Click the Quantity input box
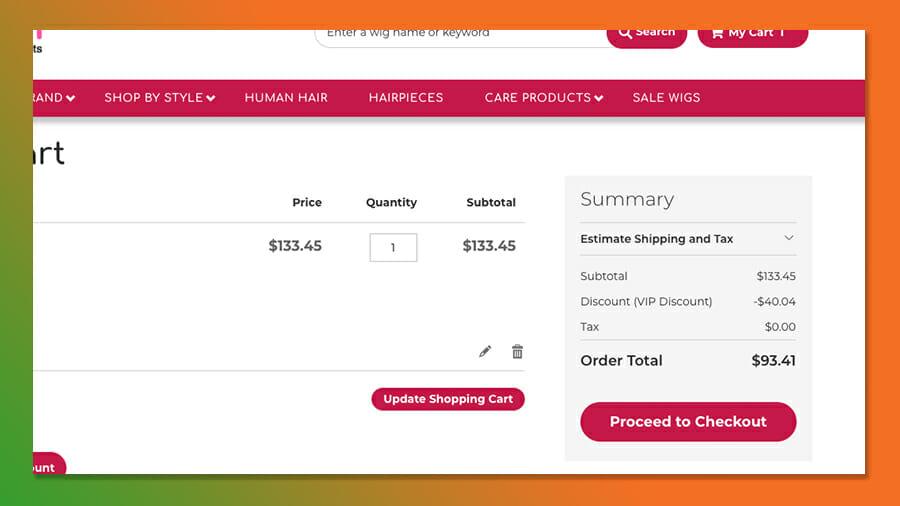 pos(393,247)
